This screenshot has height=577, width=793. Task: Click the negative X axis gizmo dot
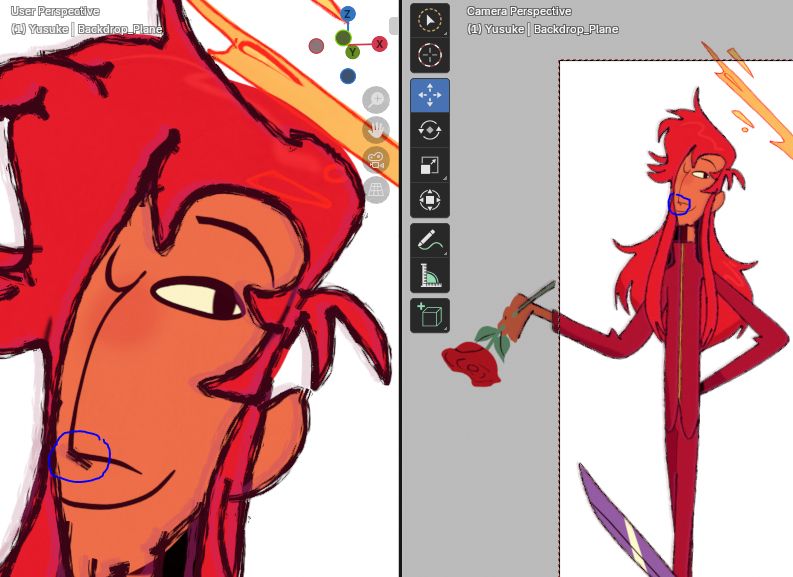coord(316,46)
